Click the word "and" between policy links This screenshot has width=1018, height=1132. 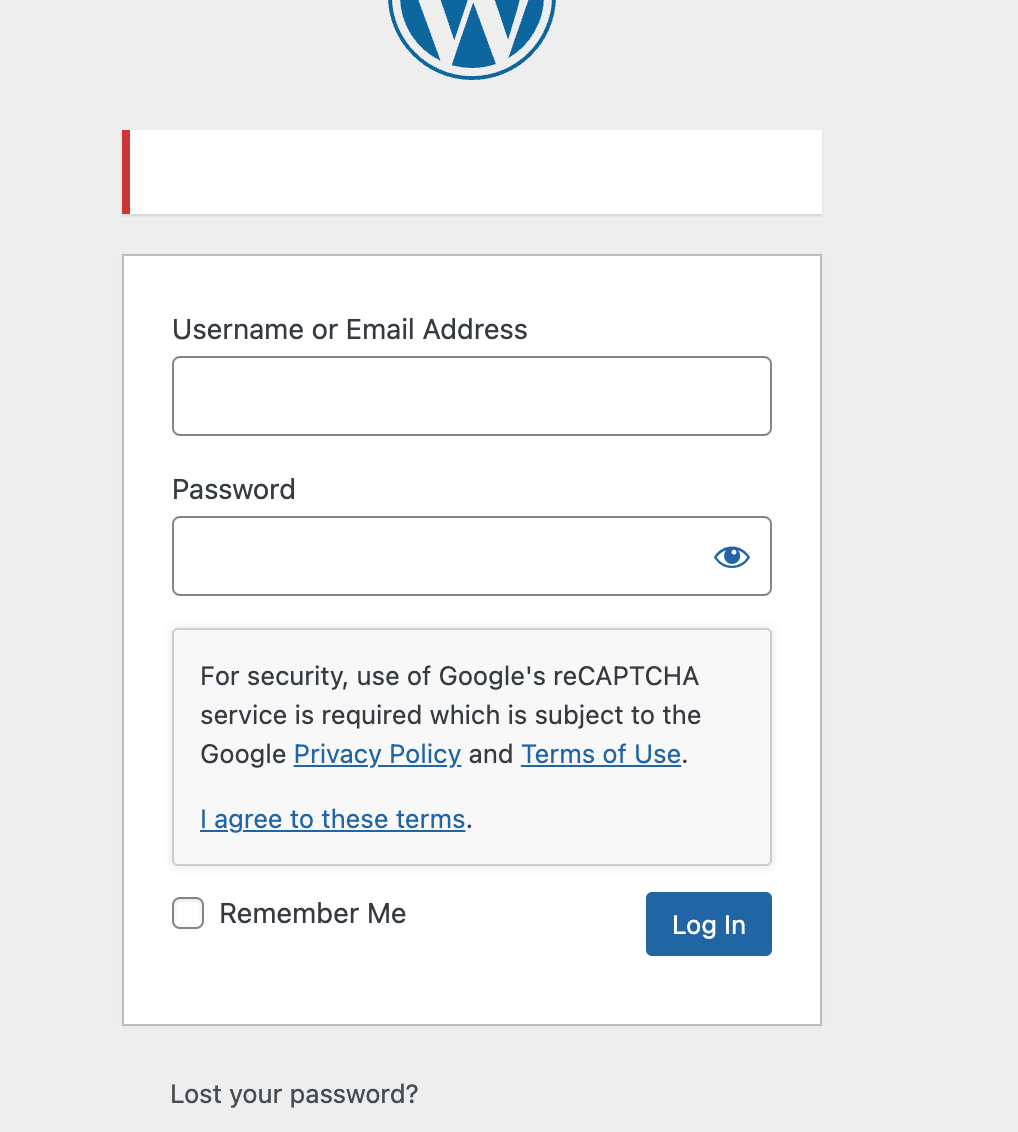(490, 754)
